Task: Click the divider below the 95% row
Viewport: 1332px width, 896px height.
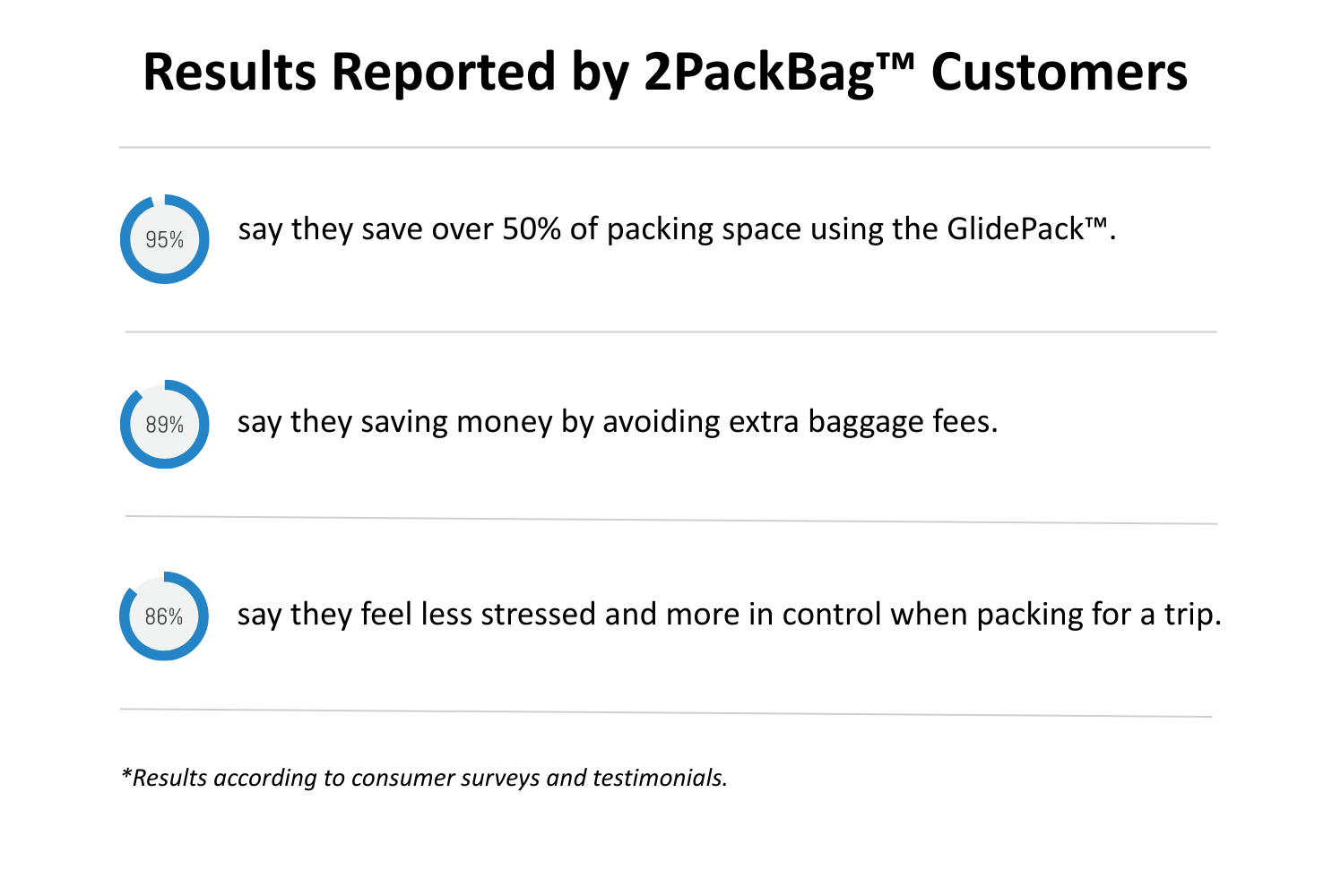Action: pyautogui.click(x=670, y=332)
